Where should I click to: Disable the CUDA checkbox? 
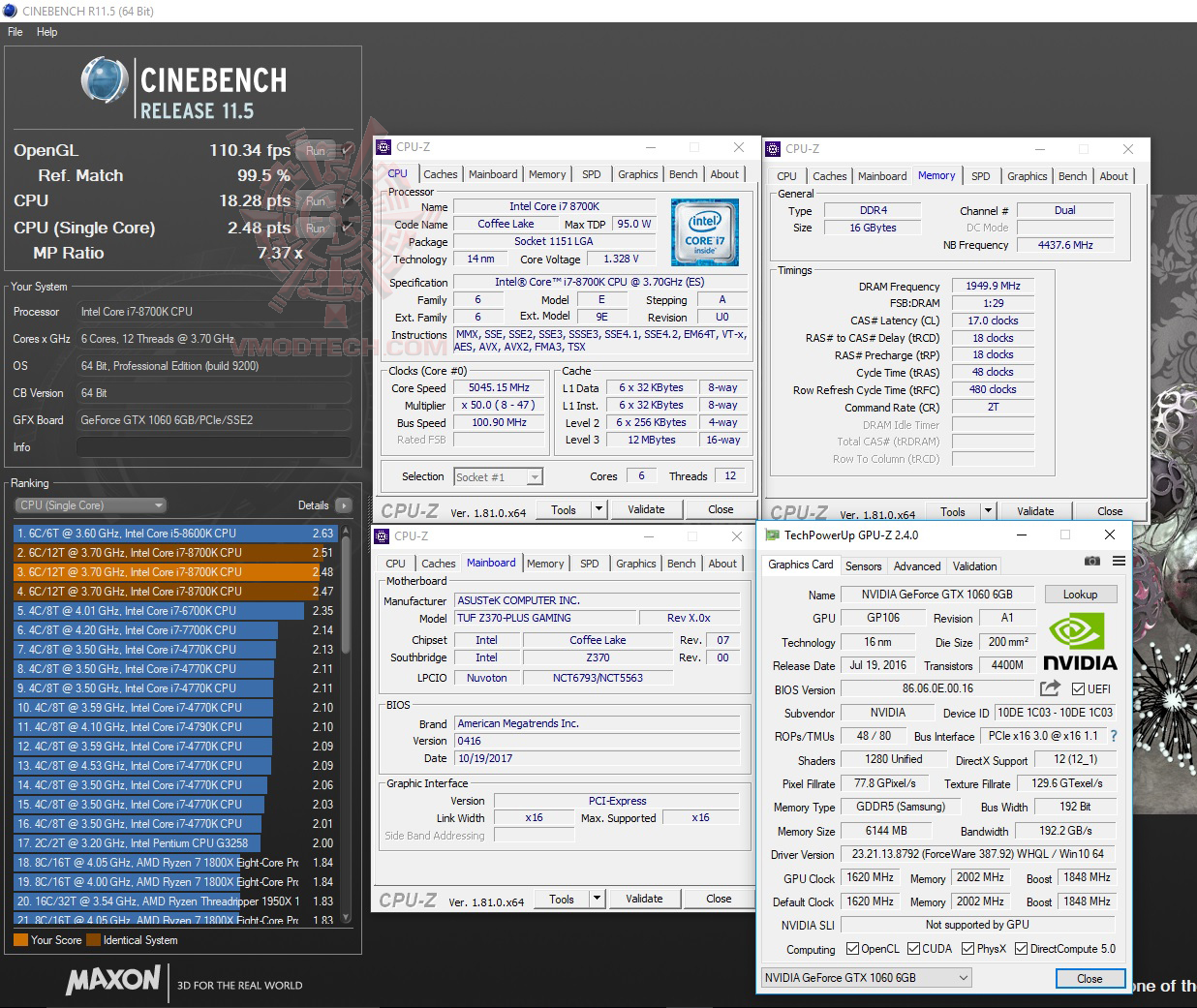914,949
